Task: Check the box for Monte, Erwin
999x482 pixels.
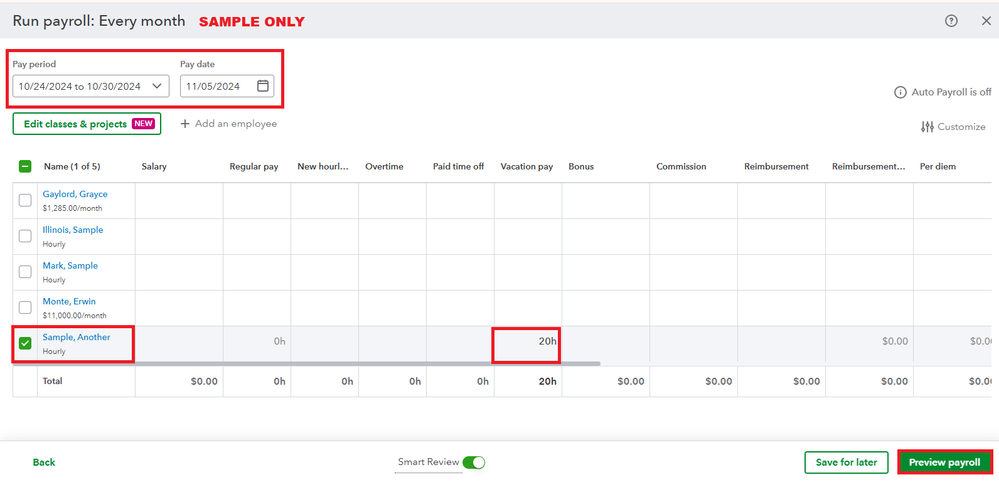Action: coord(25,308)
